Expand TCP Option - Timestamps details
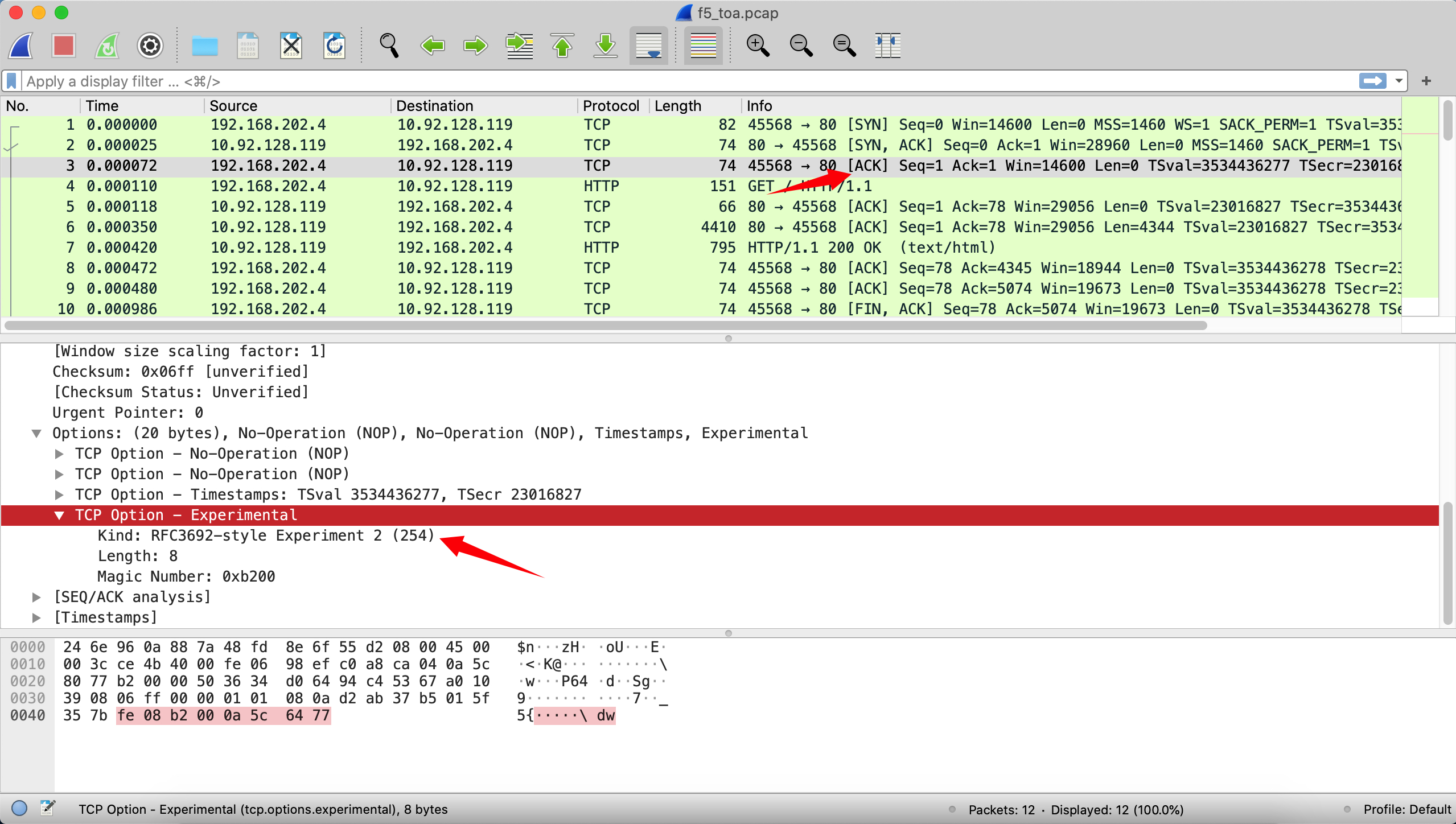Image resolution: width=1456 pixels, height=824 pixels. click(x=59, y=494)
